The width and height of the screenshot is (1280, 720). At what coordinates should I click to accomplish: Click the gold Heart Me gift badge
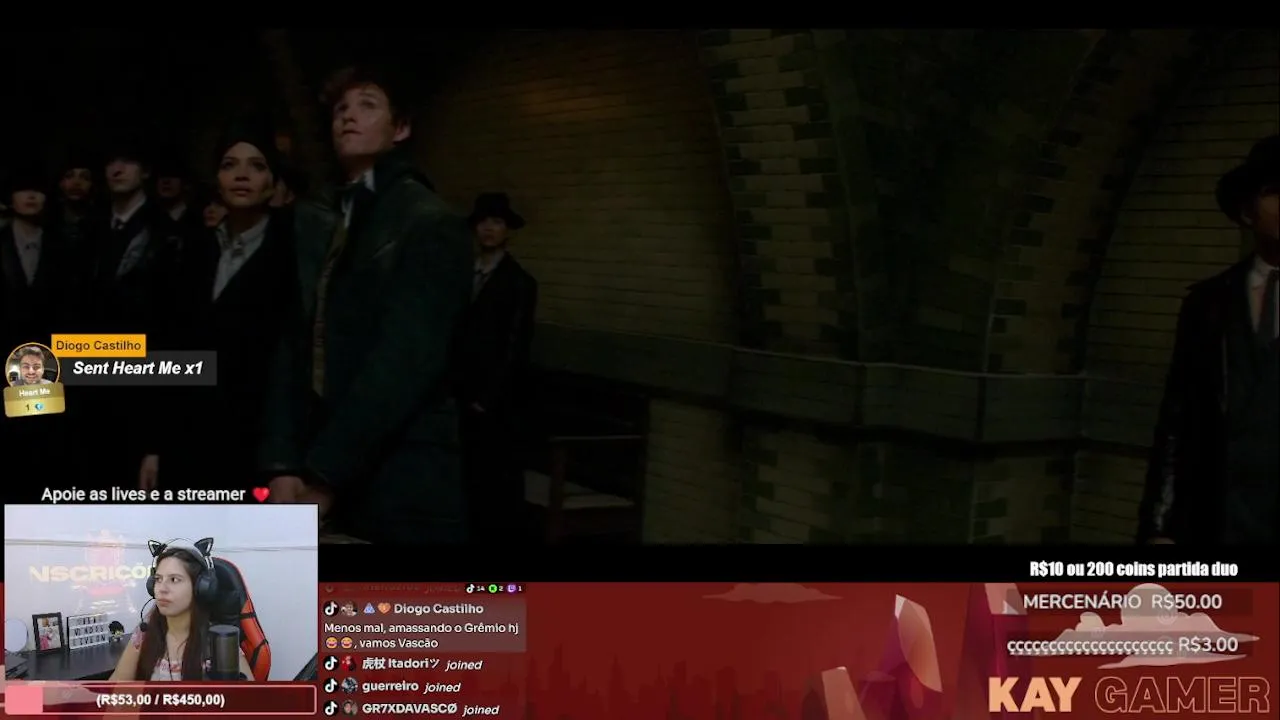pyautogui.click(x=35, y=400)
